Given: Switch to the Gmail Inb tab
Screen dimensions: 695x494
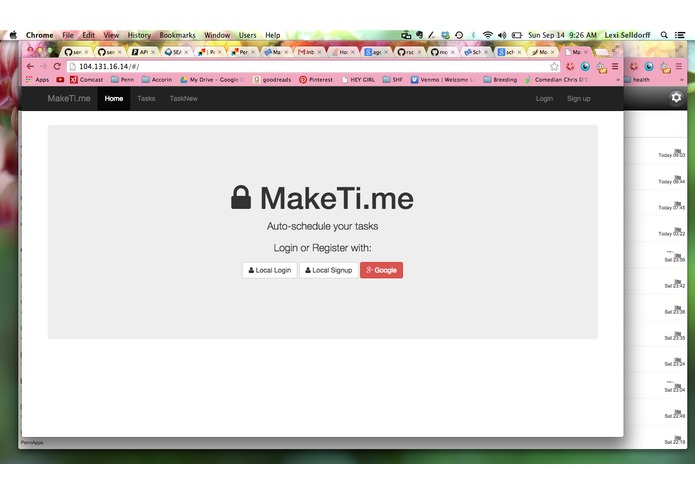Looking at the screenshot, I should pos(309,52).
